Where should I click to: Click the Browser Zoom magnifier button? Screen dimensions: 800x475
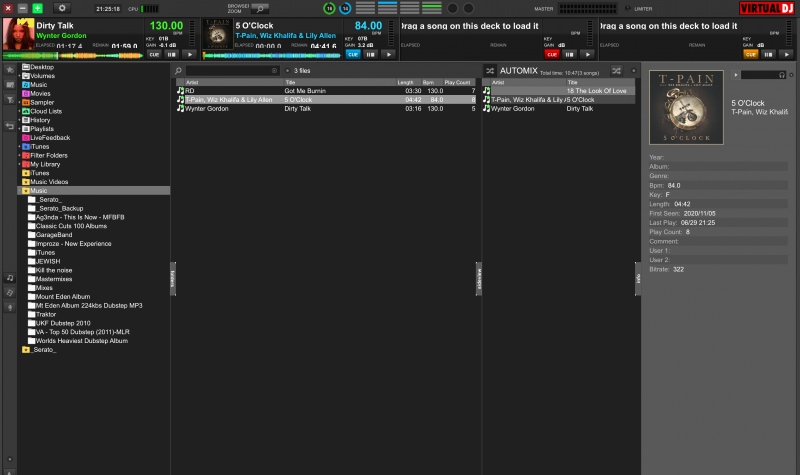point(260,9)
